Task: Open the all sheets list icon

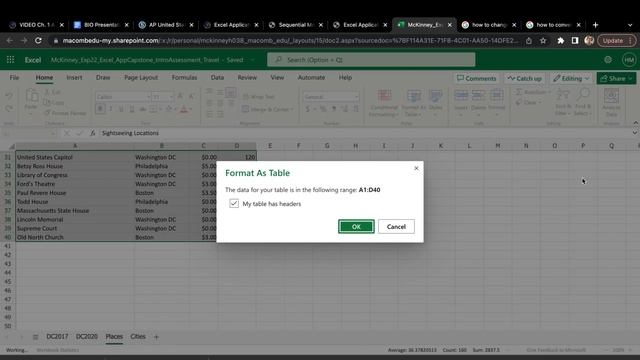Action: (x=36, y=337)
